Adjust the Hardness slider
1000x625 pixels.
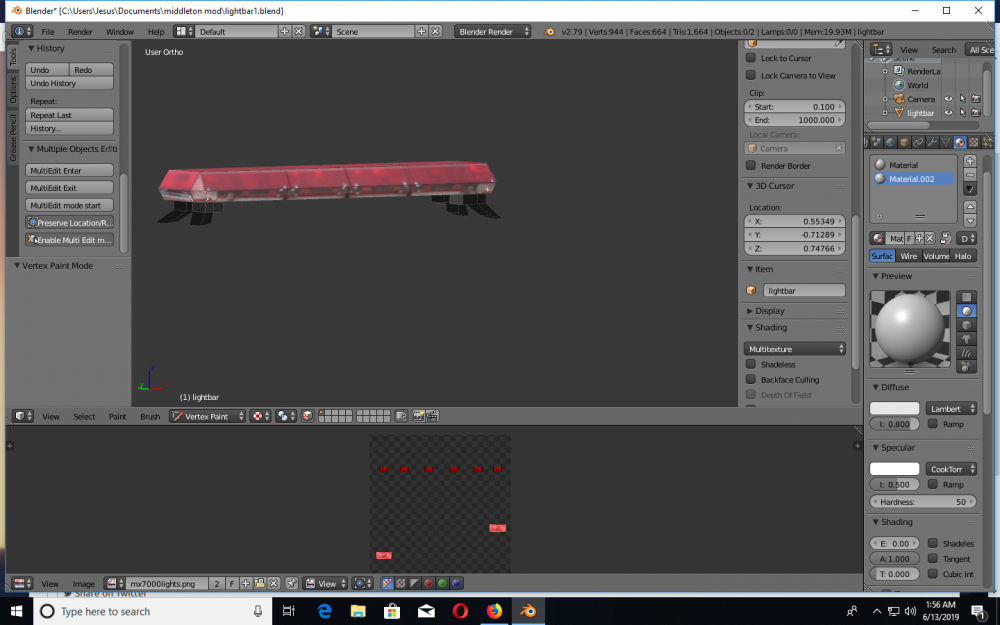[923, 502]
